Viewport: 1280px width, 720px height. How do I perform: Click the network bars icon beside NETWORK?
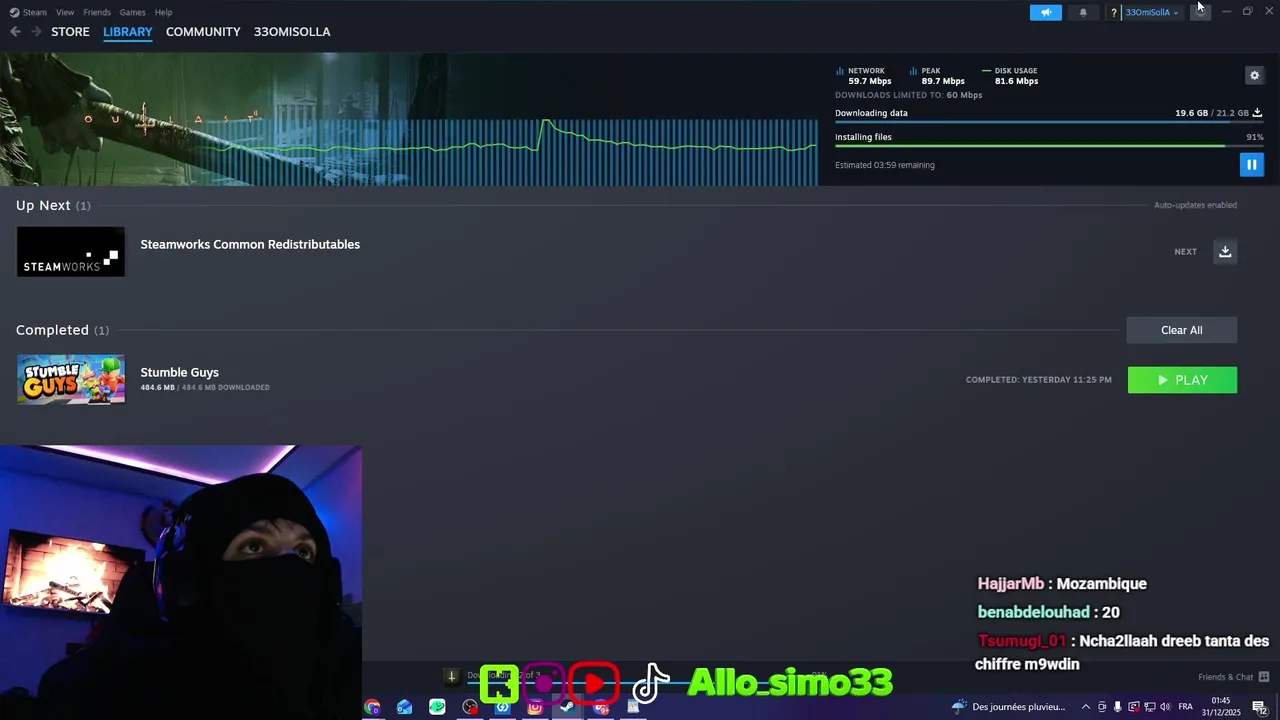(x=840, y=72)
